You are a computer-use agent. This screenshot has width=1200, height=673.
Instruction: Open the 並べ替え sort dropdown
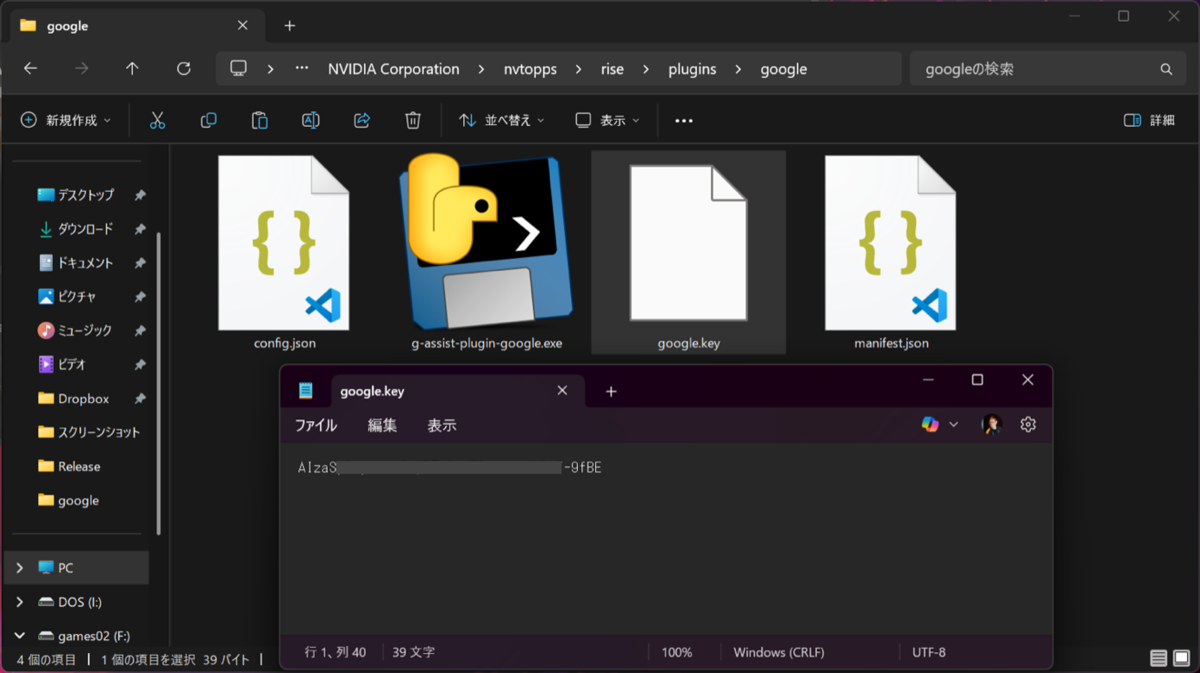coord(502,120)
